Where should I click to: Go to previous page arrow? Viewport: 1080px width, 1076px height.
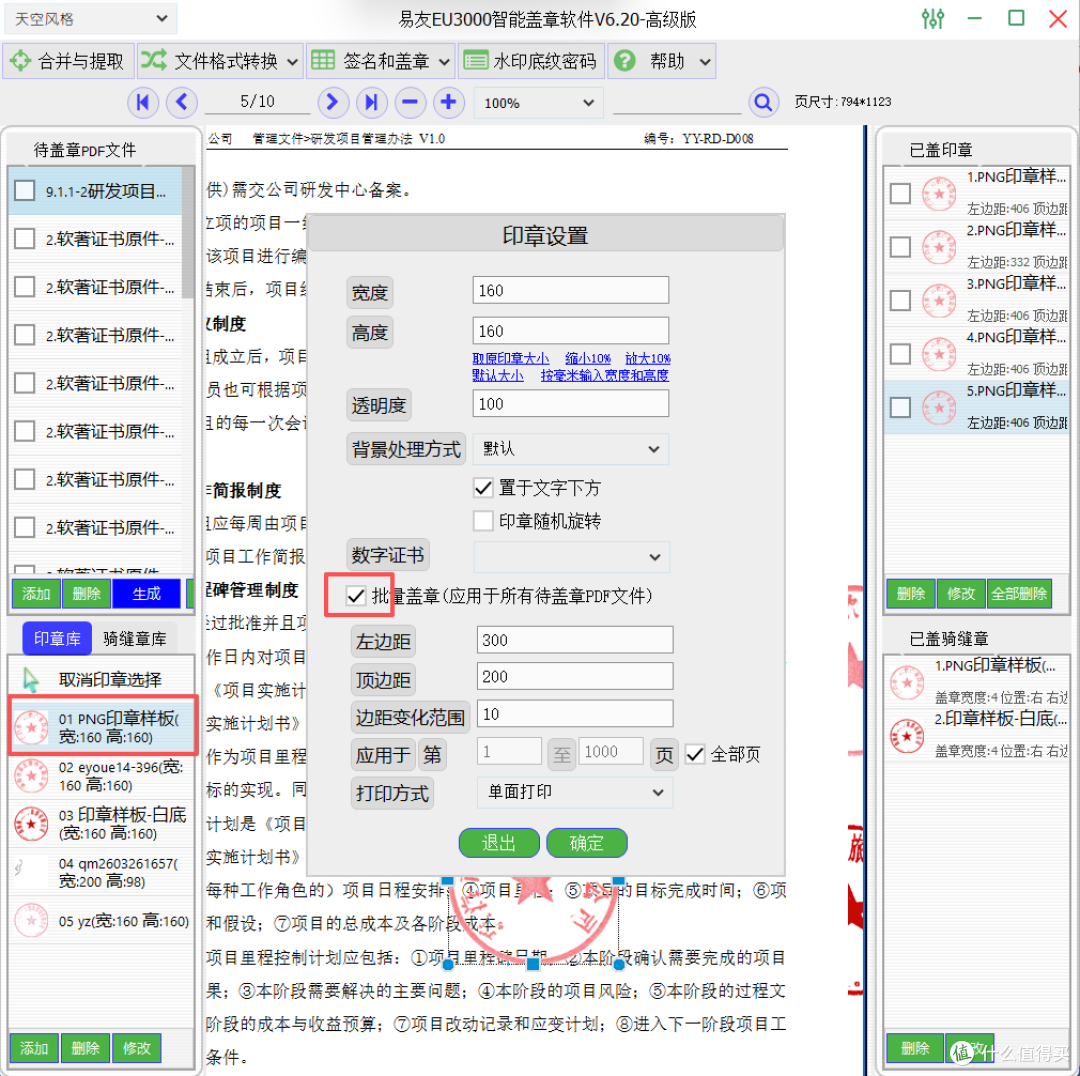(x=182, y=103)
